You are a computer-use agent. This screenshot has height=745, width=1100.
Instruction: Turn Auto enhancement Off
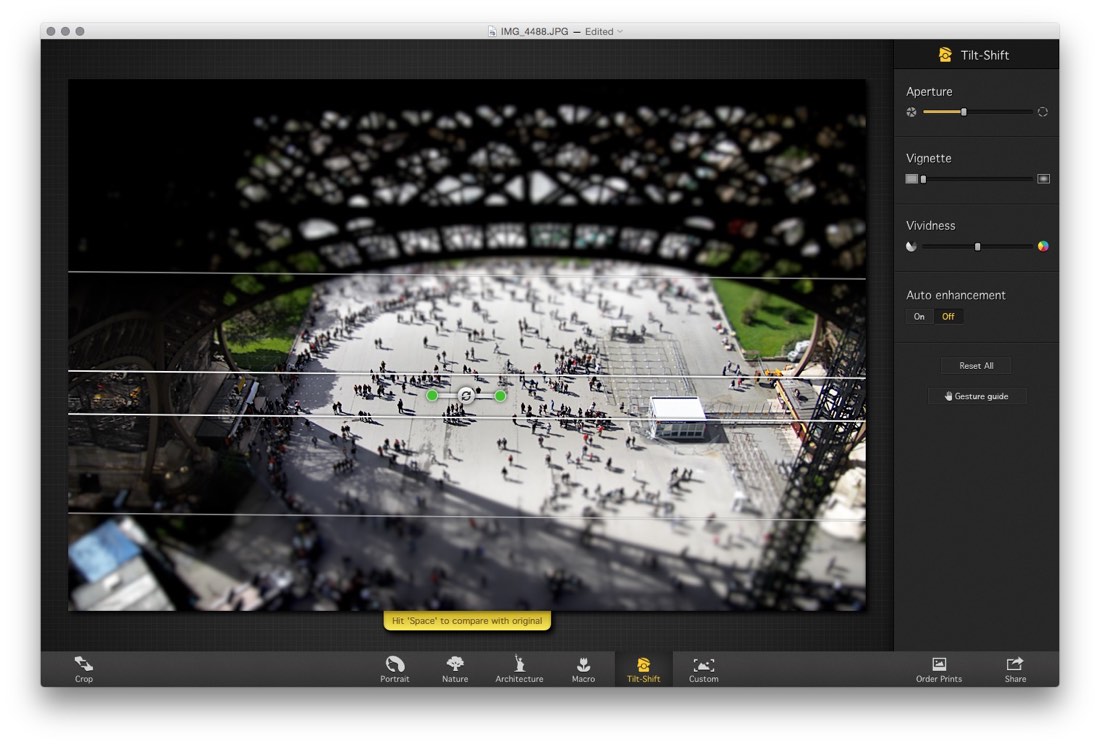click(x=948, y=316)
